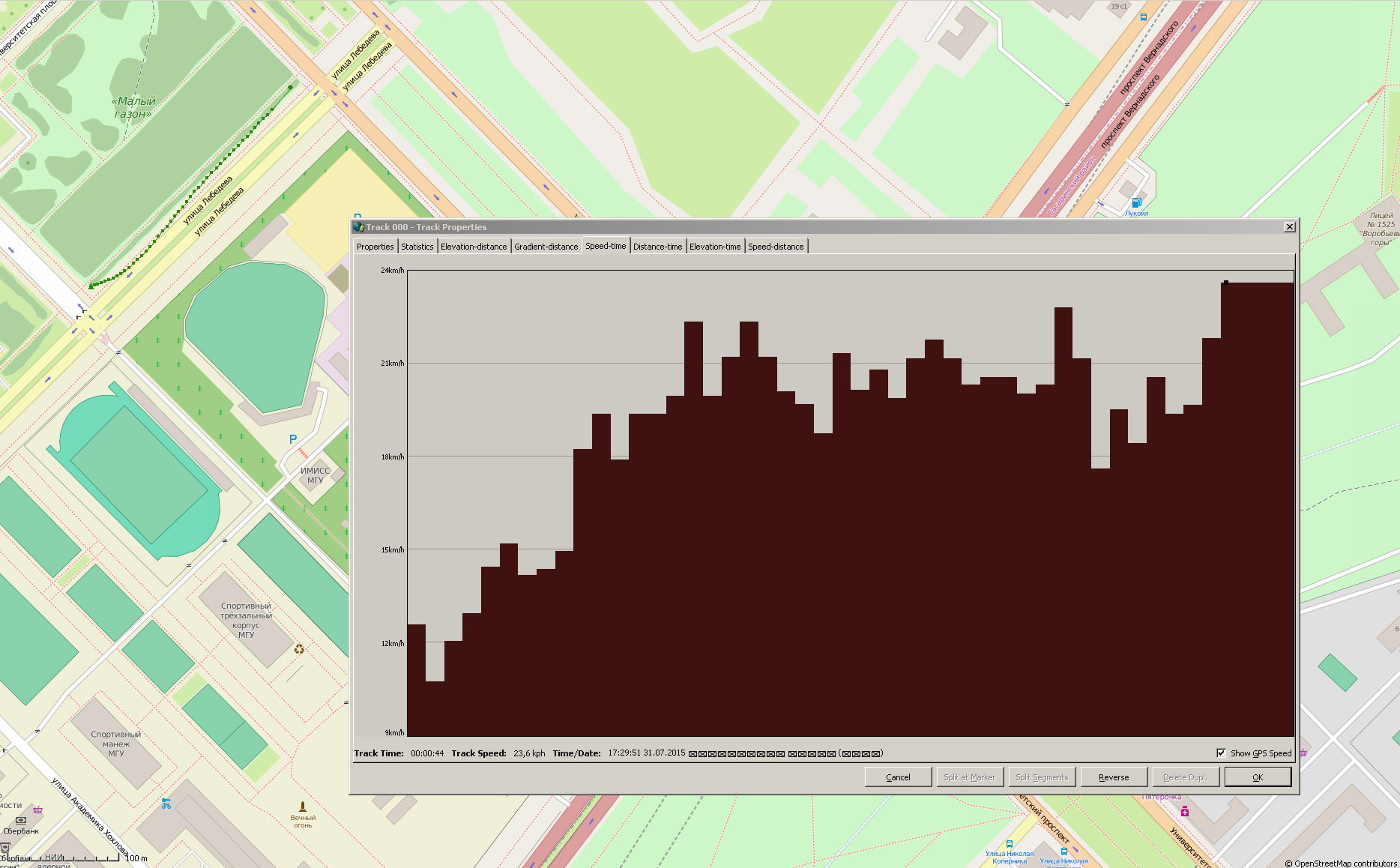Click the marker at the speed graph peak

(1226, 283)
